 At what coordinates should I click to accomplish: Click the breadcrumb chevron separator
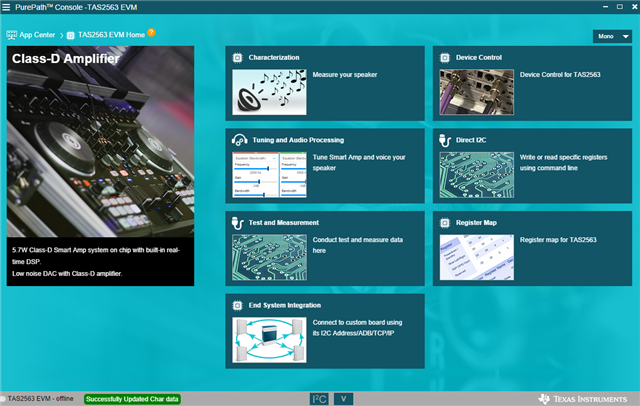(62, 35)
